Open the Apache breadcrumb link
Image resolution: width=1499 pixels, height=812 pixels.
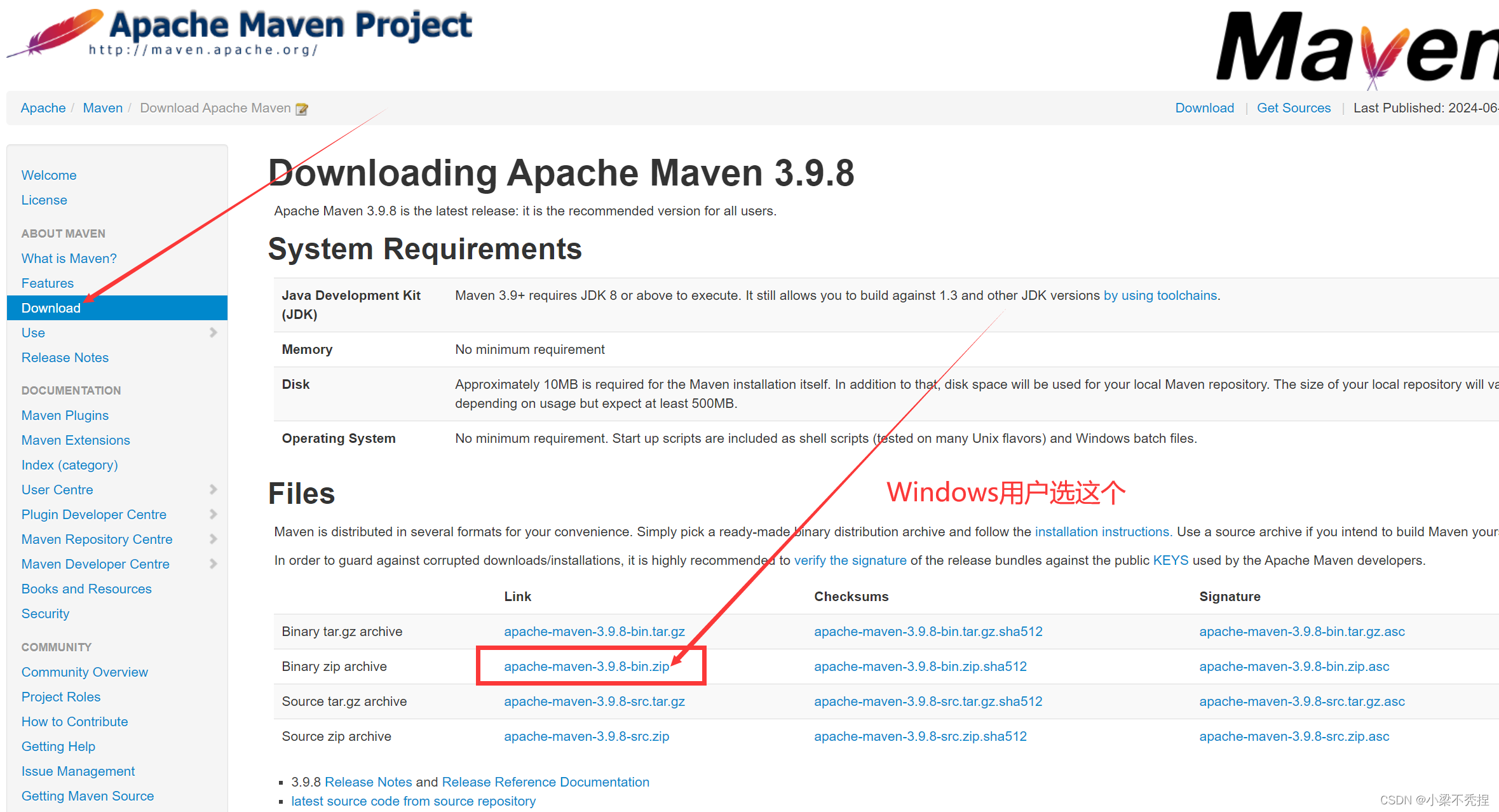point(43,108)
